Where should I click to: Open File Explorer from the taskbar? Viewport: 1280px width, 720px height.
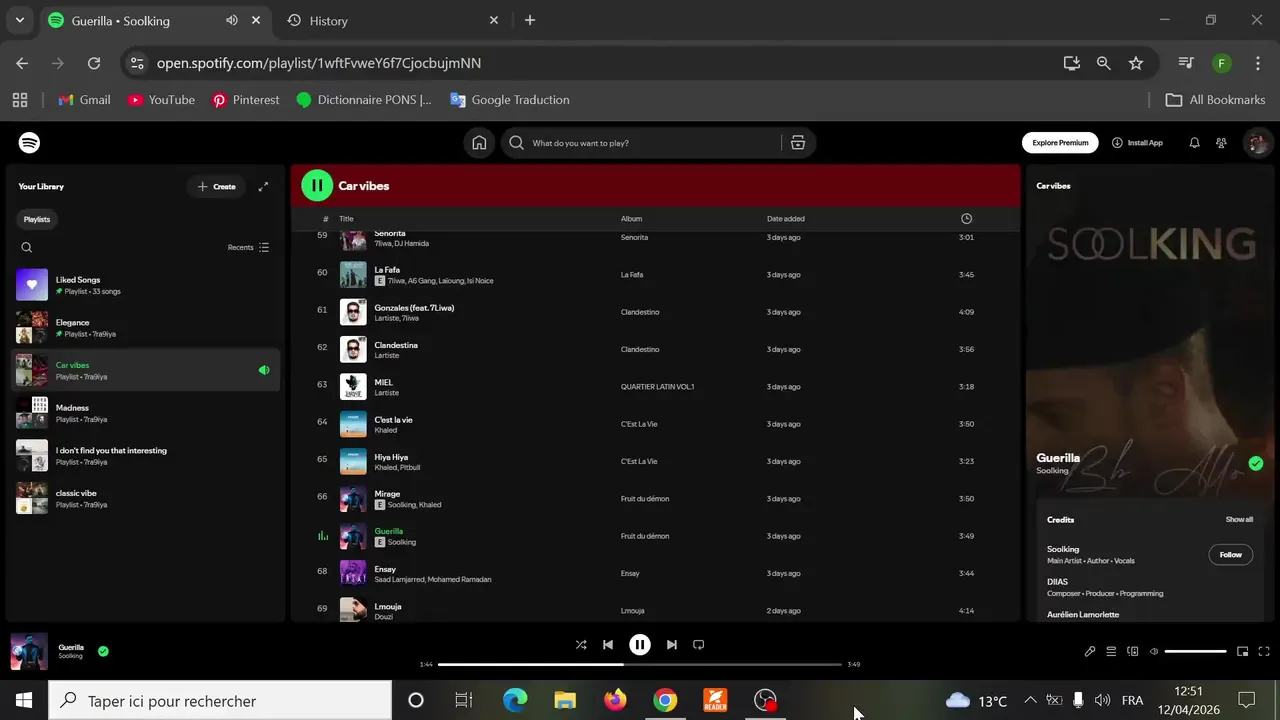pyautogui.click(x=565, y=700)
